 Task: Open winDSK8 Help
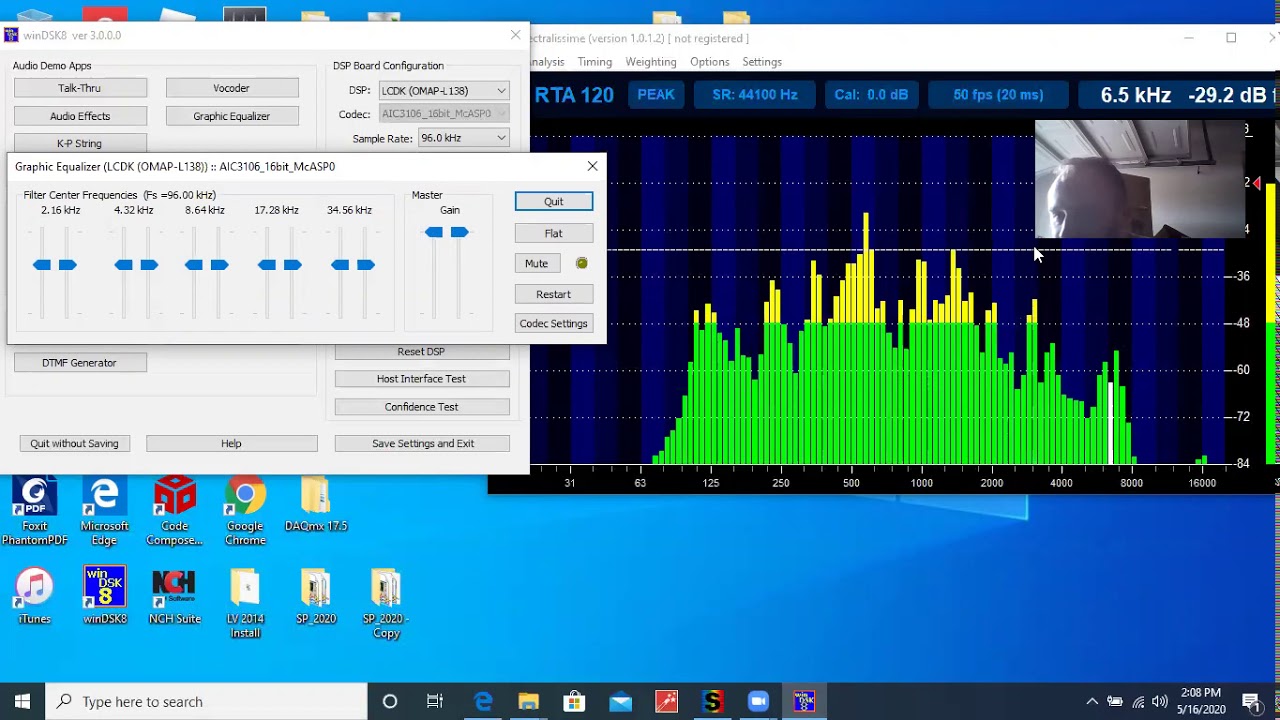click(232, 443)
